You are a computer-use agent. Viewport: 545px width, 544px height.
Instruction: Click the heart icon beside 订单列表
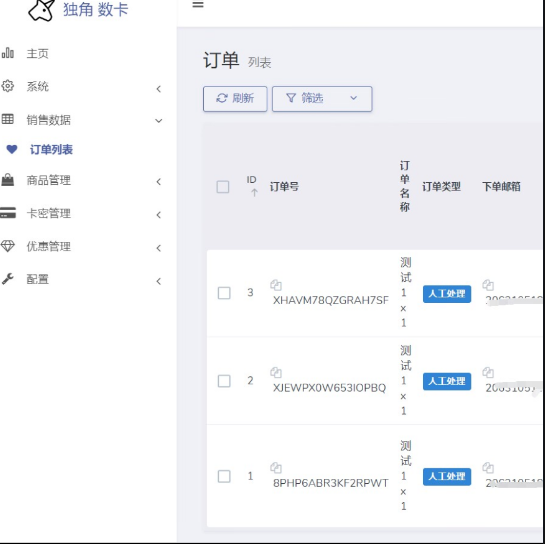coord(12,149)
